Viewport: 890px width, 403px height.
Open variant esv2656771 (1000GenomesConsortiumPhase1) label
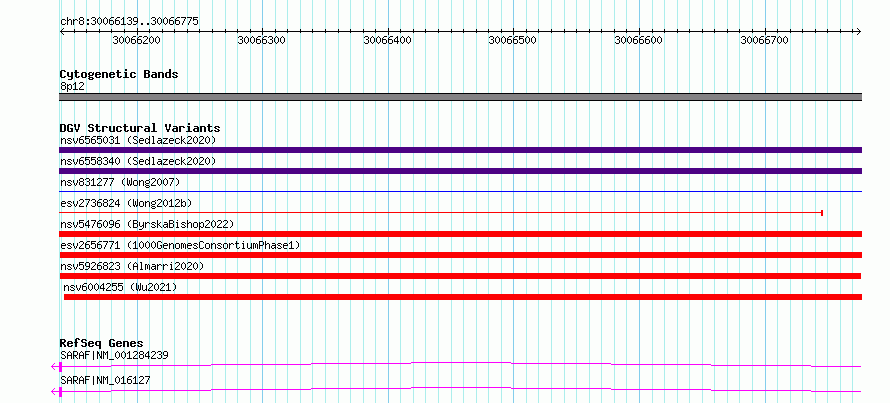pyautogui.click(x=180, y=245)
